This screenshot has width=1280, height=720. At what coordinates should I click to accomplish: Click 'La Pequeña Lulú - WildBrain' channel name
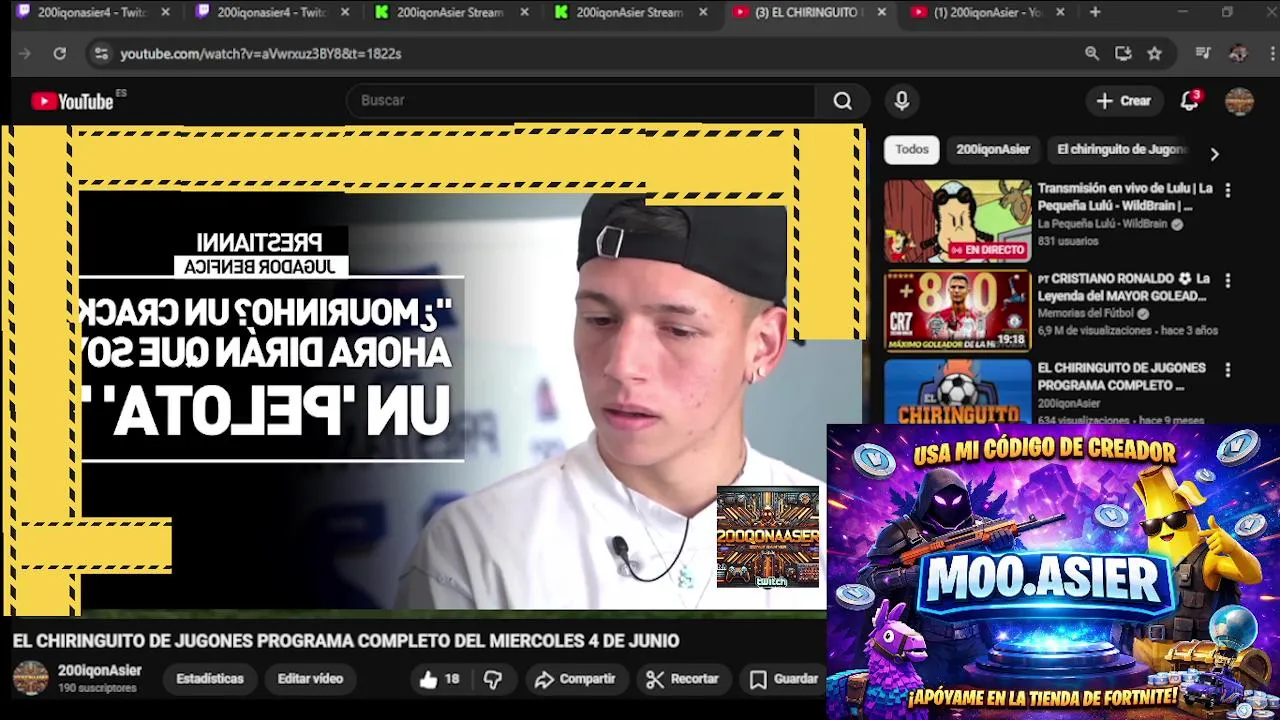[1102, 224]
